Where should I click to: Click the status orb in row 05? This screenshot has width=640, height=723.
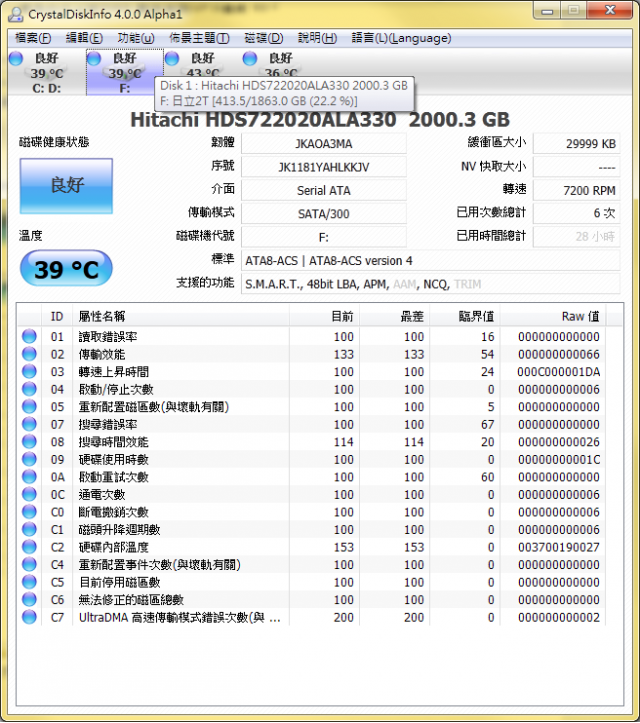[29, 406]
